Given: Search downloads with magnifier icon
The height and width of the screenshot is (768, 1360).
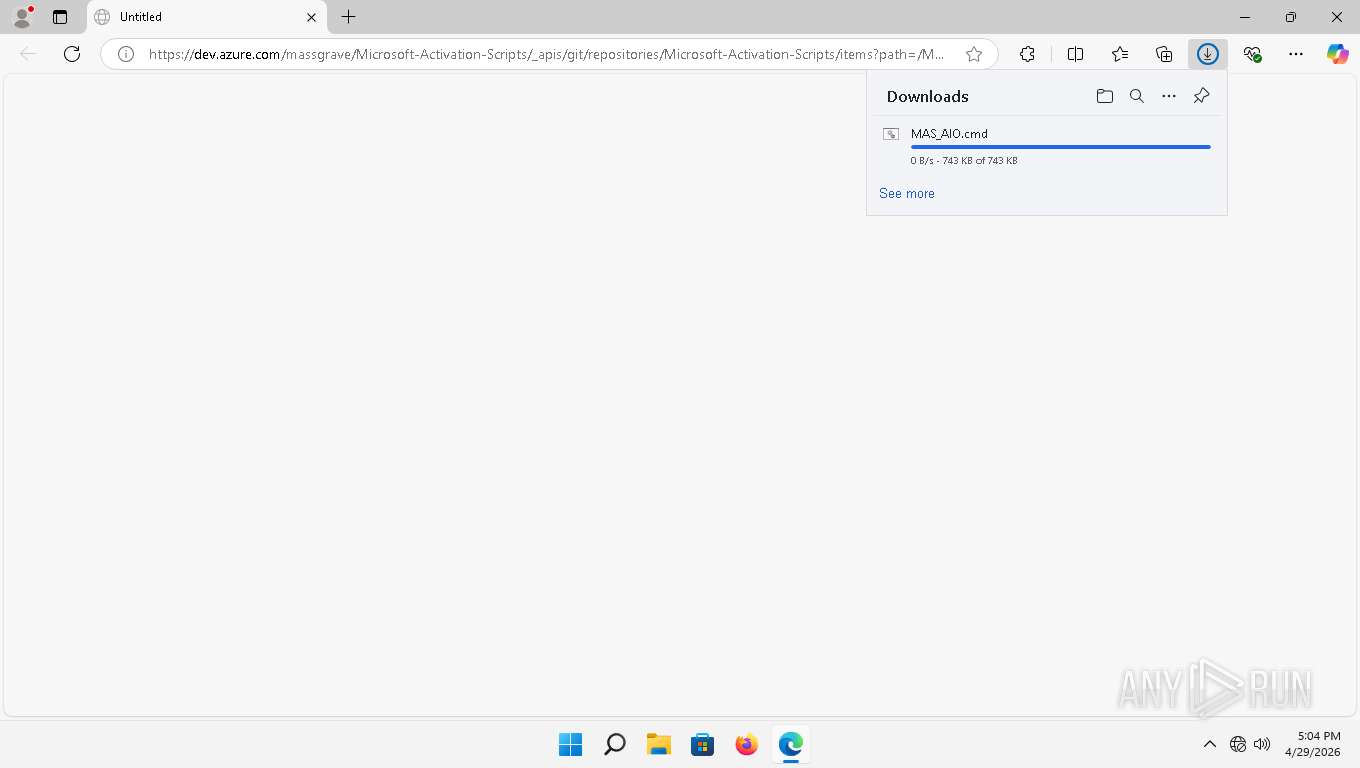Looking at the screenshot, I should point(1137,96).
